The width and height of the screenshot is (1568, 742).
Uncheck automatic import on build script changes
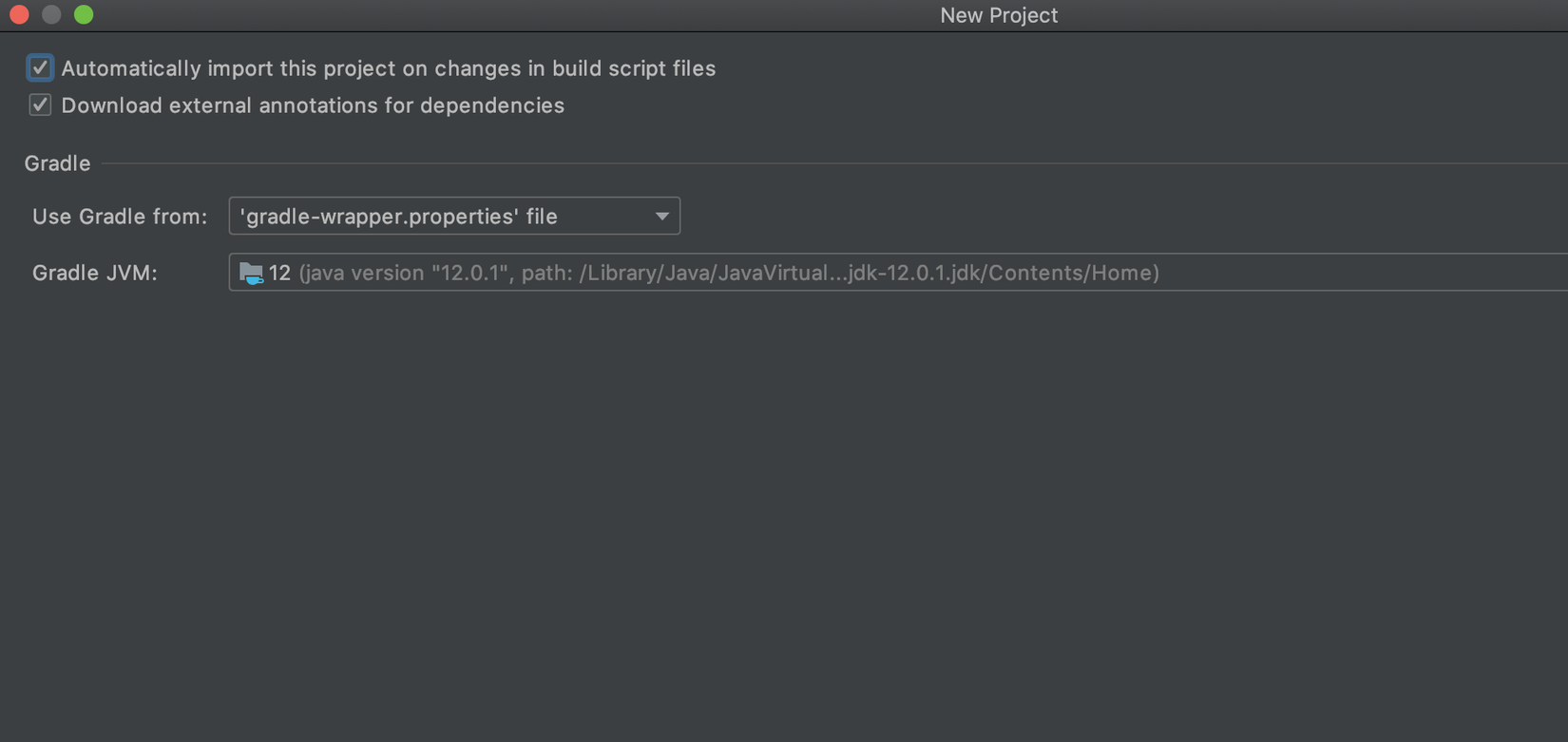click(x=40, y=68)
